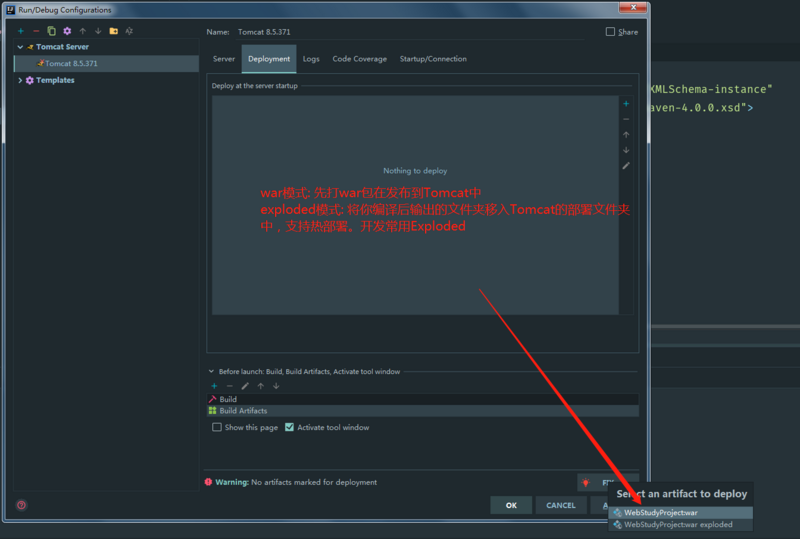Expand the Templates tree node
This screenshot has width=800, height=539.
coord(20,80)
